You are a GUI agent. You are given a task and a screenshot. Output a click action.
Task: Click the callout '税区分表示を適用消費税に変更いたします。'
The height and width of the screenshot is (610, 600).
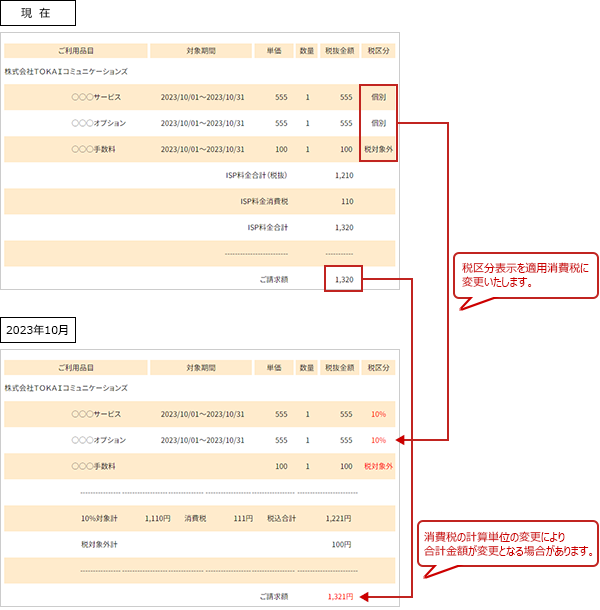[x=525, y=275]
